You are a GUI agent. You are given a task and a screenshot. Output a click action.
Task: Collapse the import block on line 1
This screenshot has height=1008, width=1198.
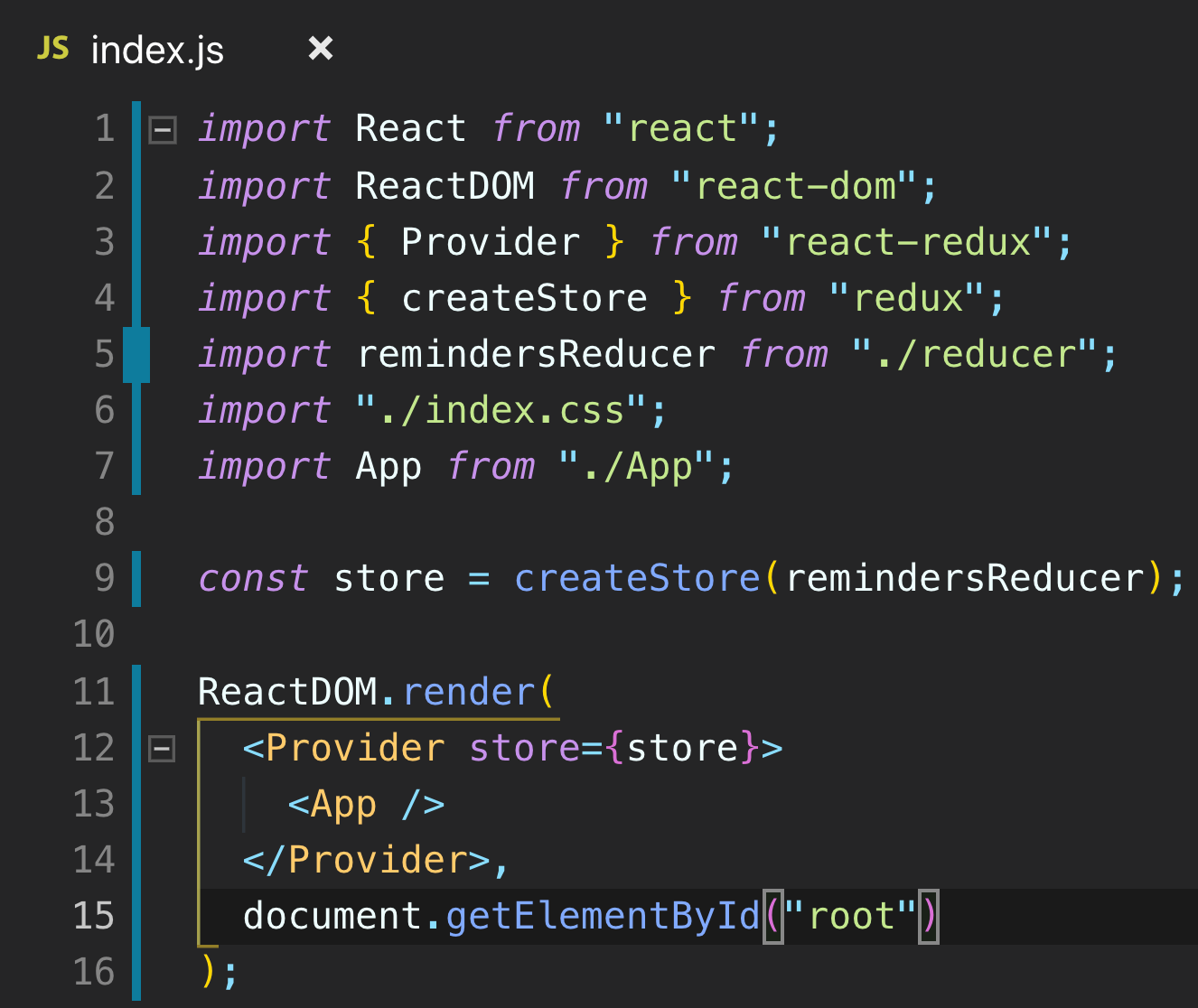(162, 128)
